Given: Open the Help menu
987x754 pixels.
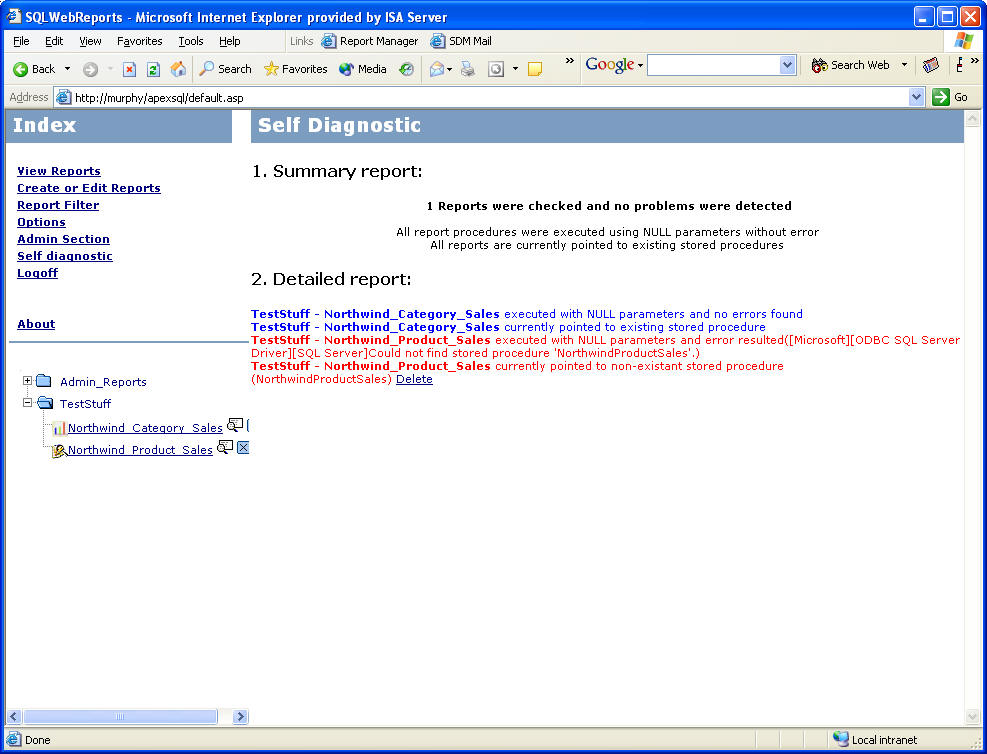Looking at the screenshot, I should point(230,41).
